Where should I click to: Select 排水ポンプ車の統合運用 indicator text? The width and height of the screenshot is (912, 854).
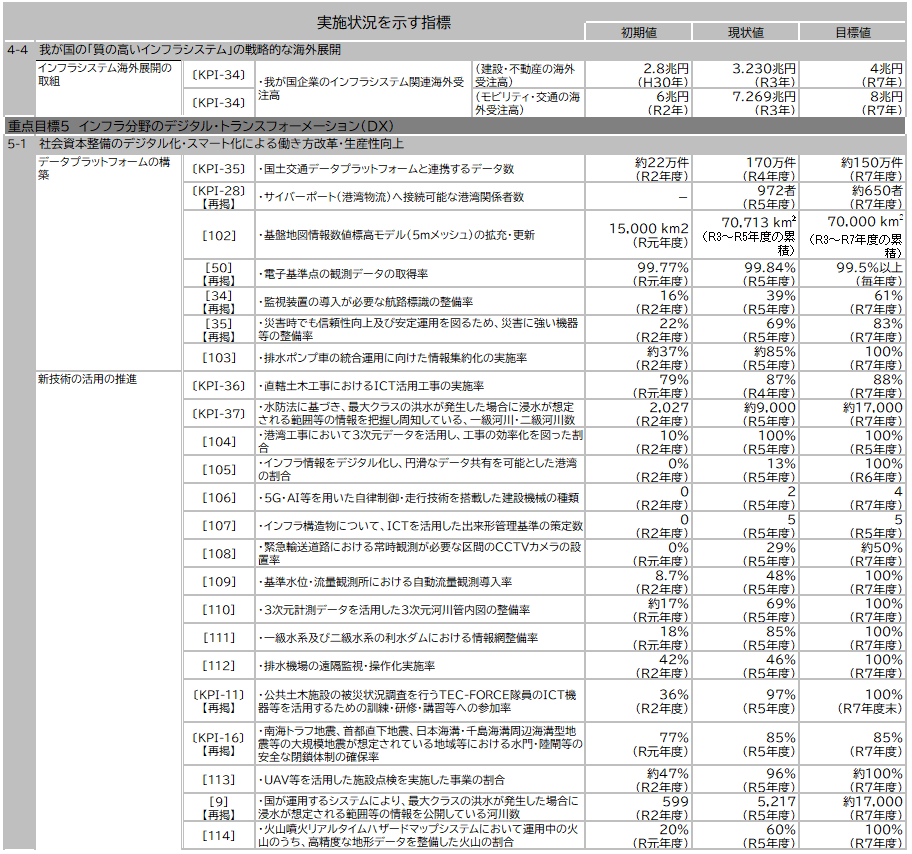393,358
